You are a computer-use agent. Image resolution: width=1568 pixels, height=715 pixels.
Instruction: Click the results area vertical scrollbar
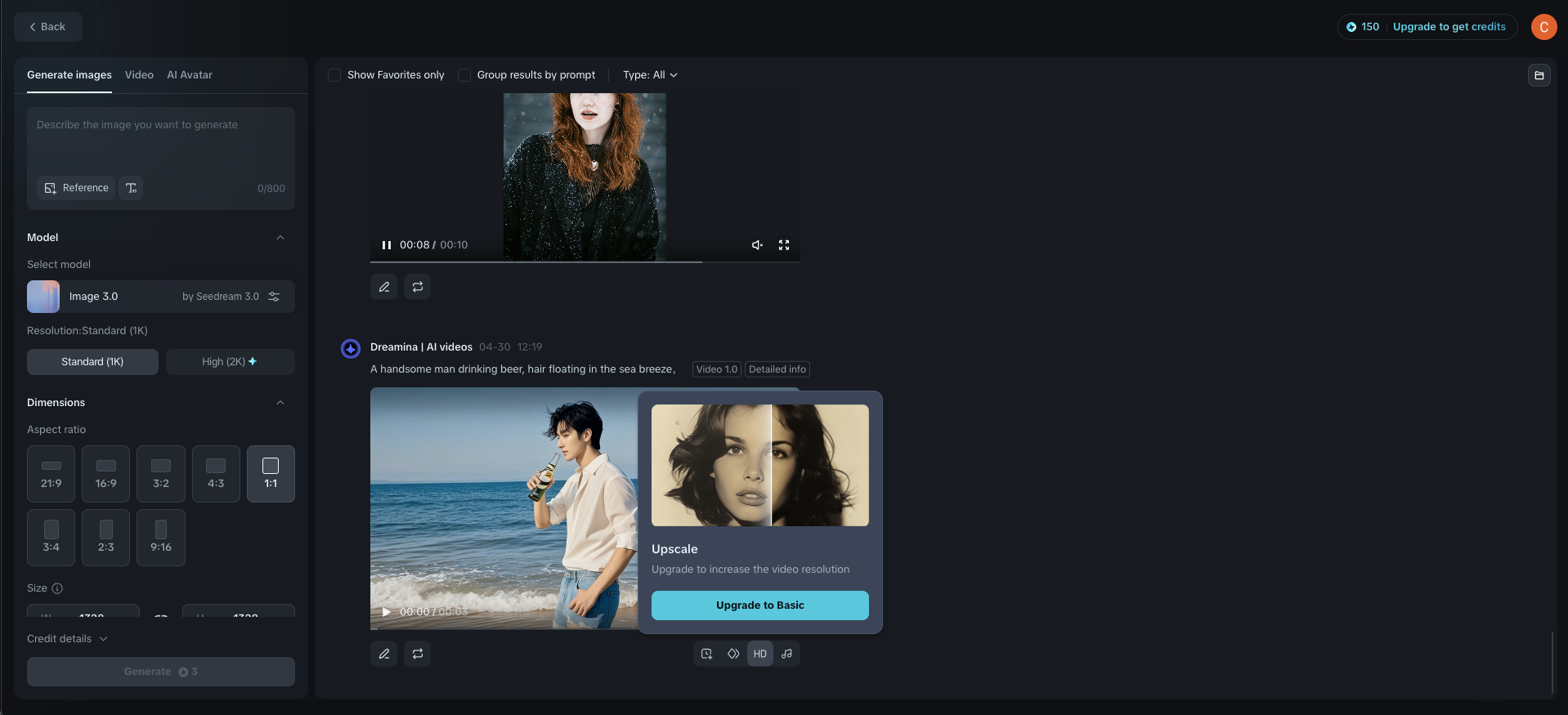coord(1552,662)
